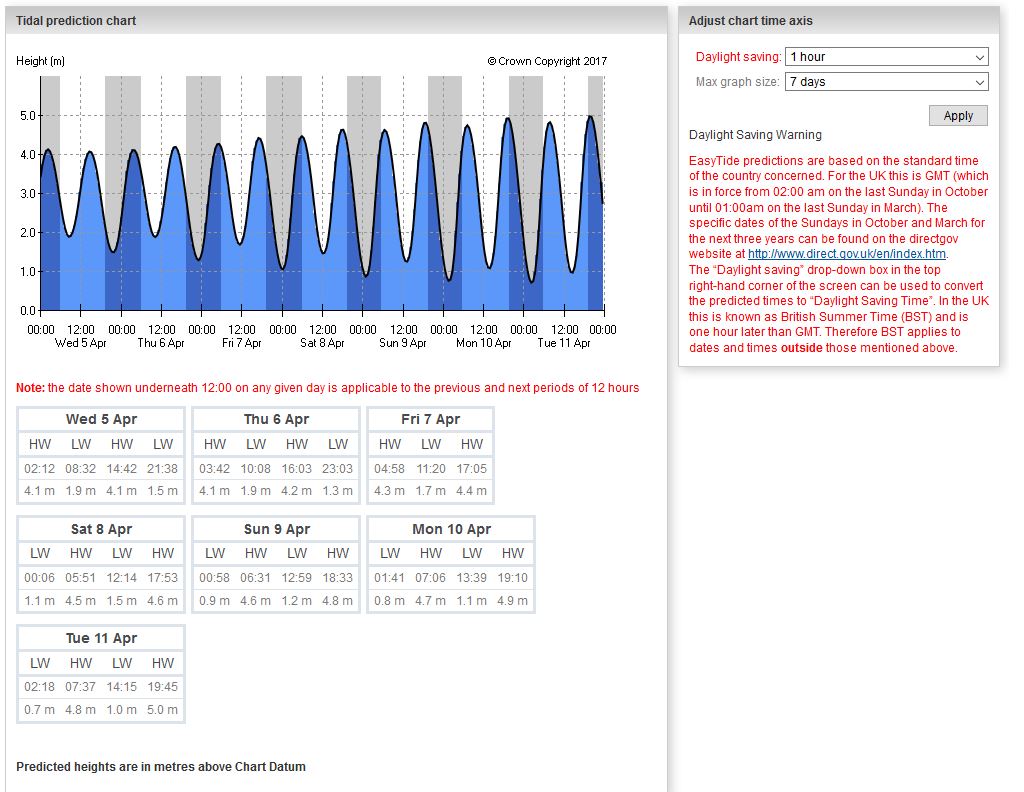This screenshot has height=792, width=1024.
Task: Click the Tidal prediction chart panel title
Action: point(76,21)
